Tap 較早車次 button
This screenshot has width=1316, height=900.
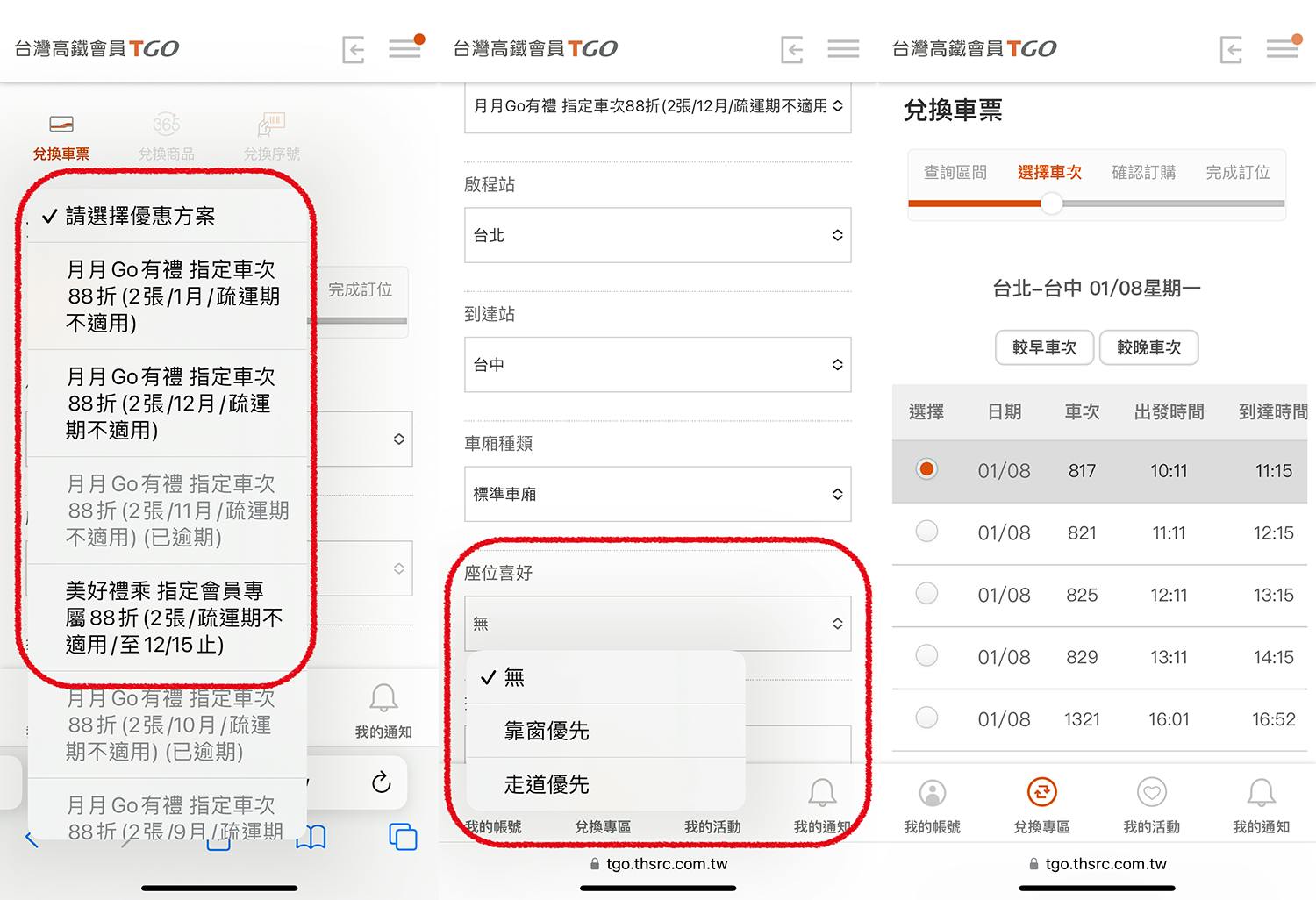coord(1044,347)
